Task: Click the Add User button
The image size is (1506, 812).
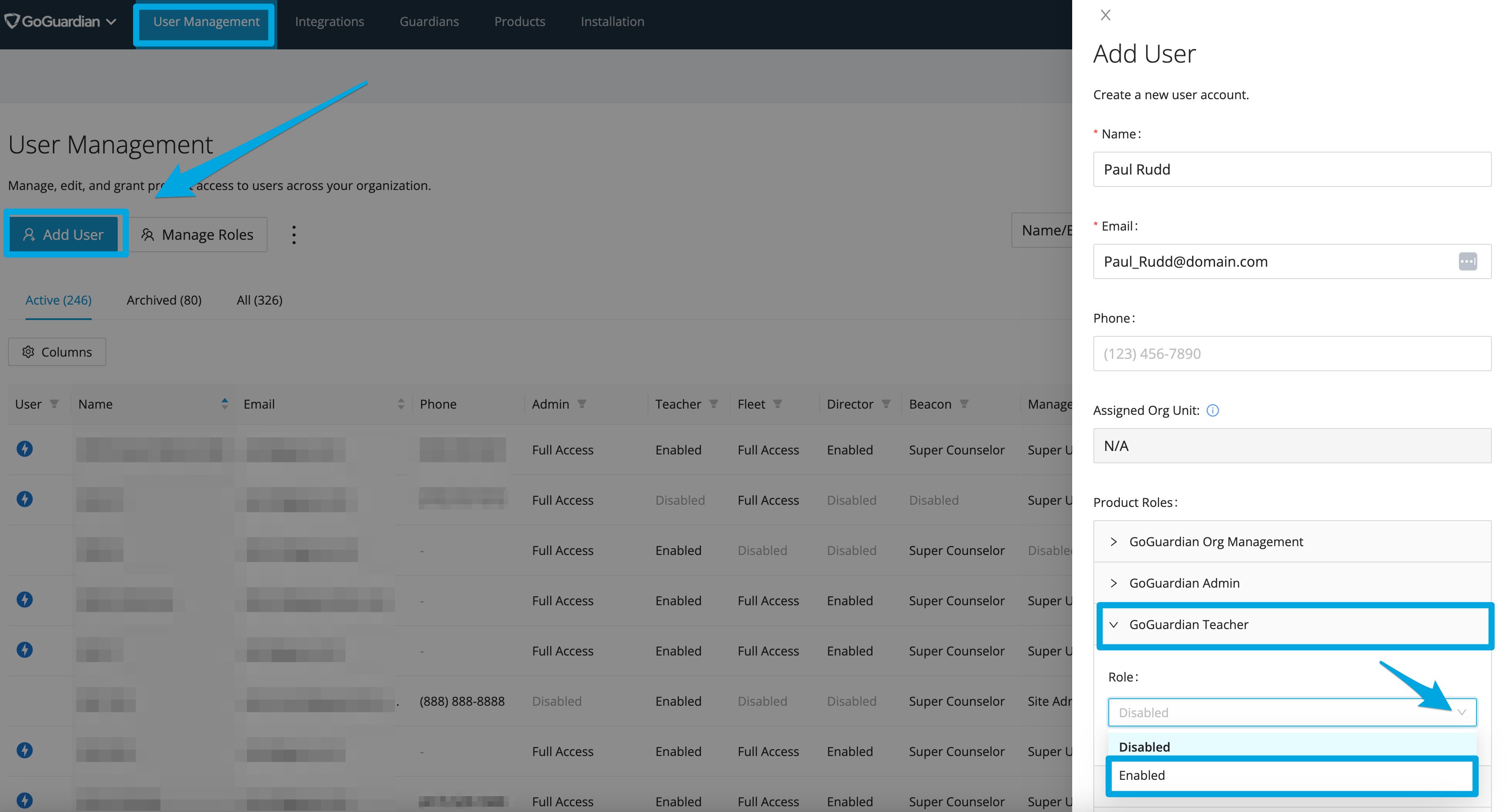Action: (64, 235)
